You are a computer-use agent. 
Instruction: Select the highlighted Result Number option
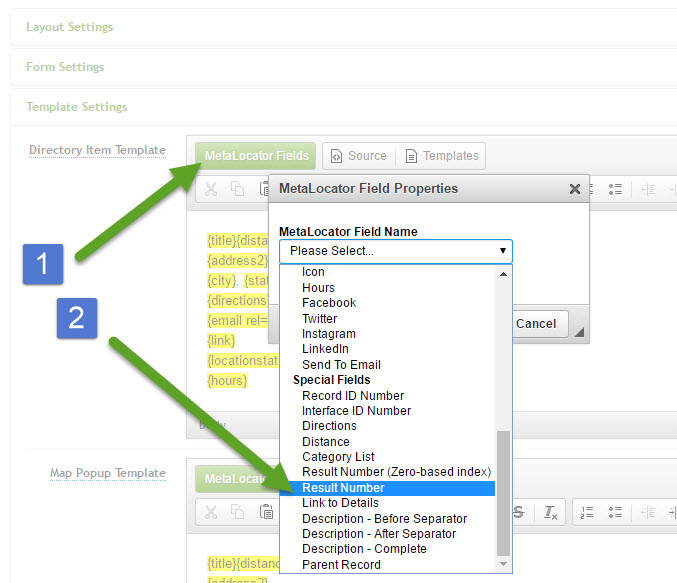pos(387,488)
